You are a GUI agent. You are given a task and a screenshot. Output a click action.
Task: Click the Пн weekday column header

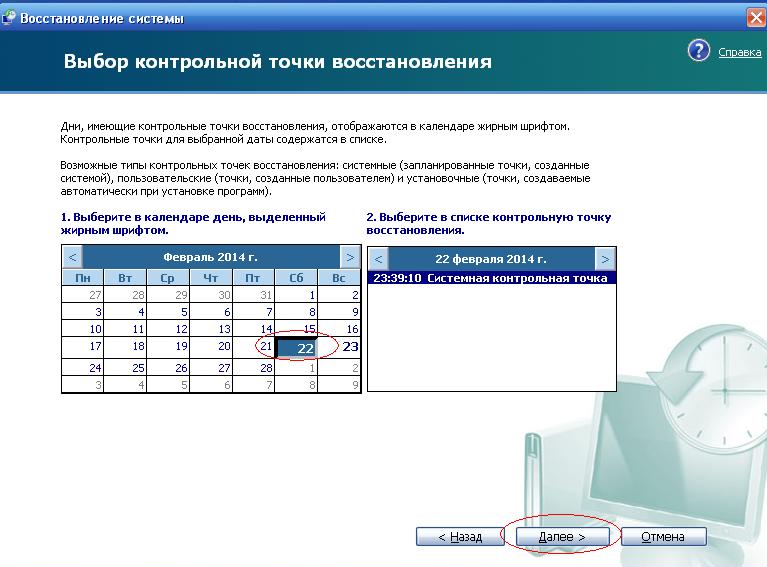pyautogui.click(x=83, y=277)
